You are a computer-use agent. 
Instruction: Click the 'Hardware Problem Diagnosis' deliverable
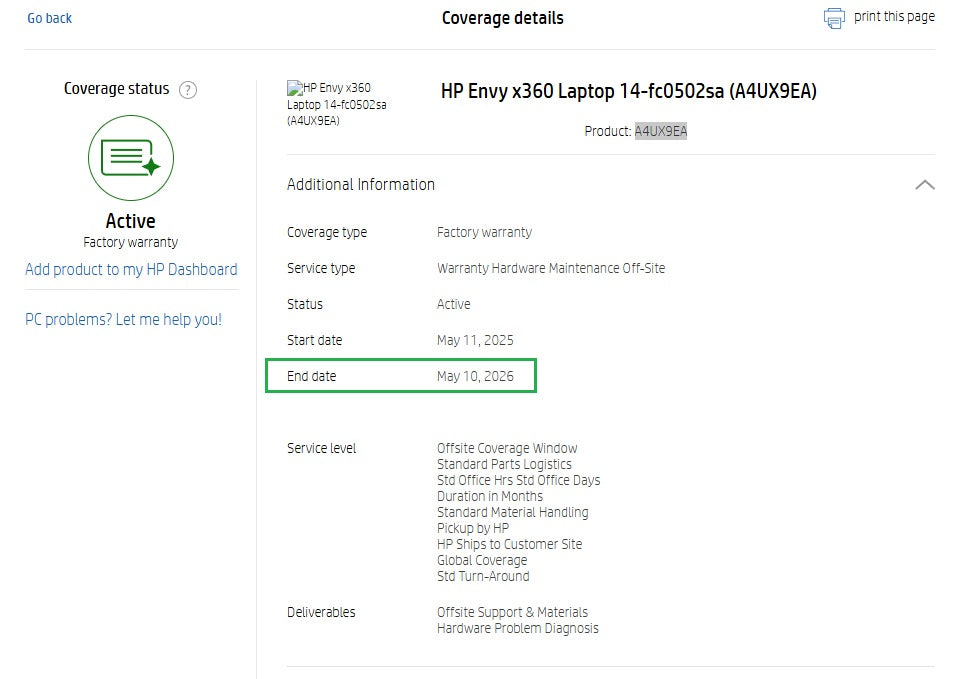518,628
